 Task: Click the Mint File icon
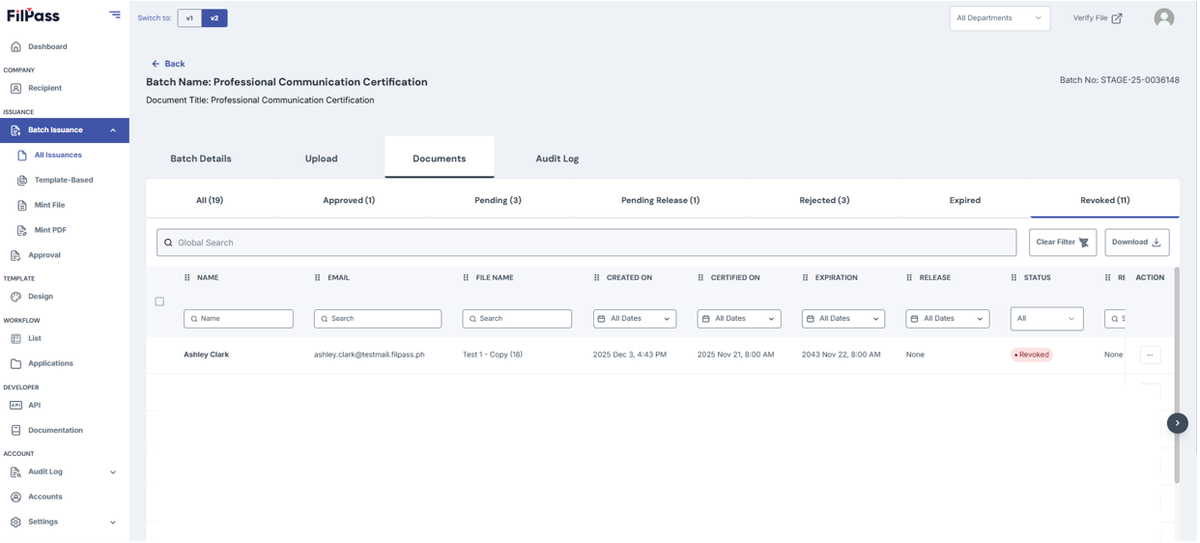22,205
